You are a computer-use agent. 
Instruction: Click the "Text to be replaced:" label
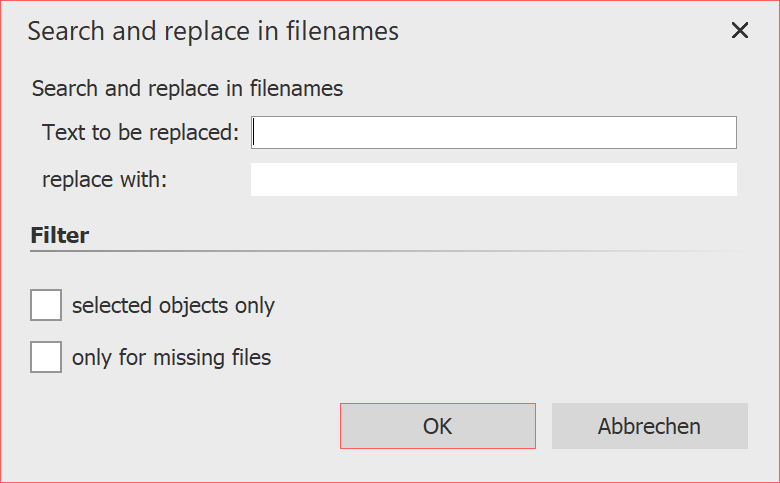pos(140,132)
